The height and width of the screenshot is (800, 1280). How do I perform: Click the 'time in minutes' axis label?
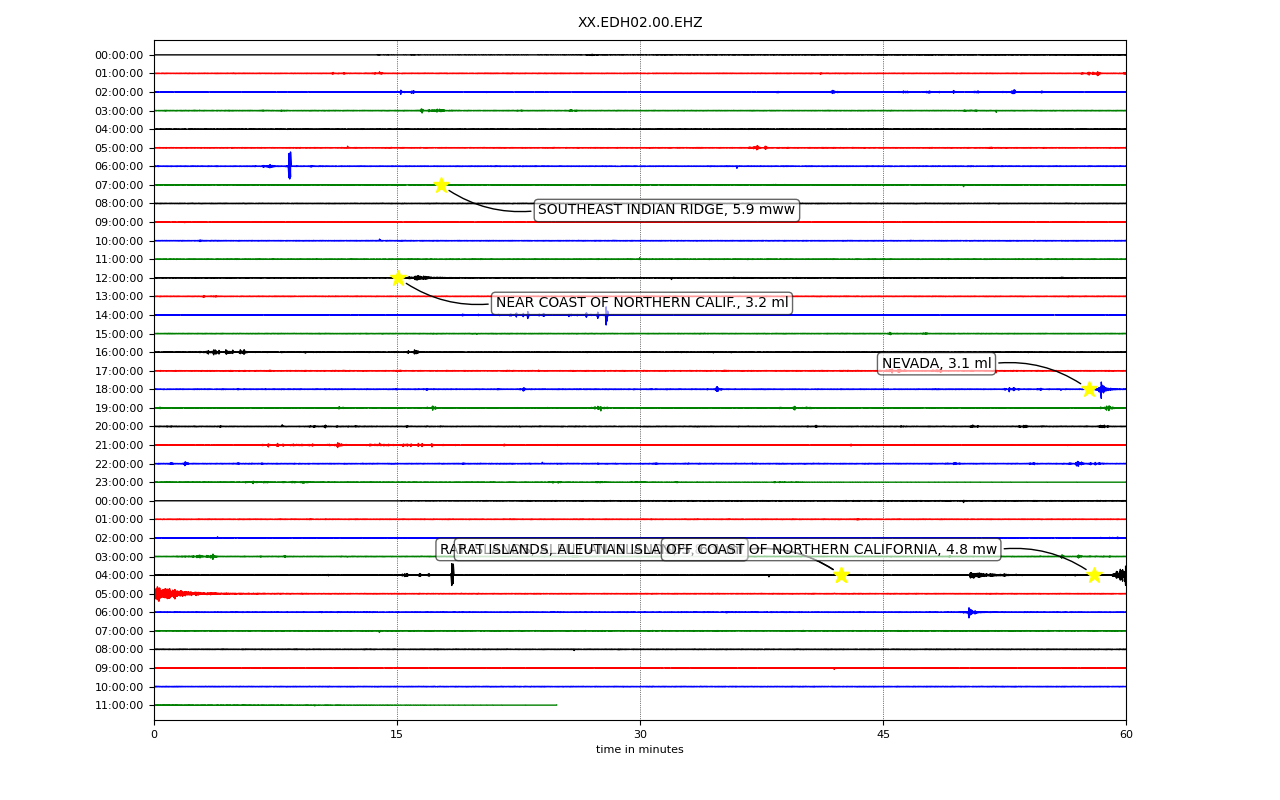640,750
